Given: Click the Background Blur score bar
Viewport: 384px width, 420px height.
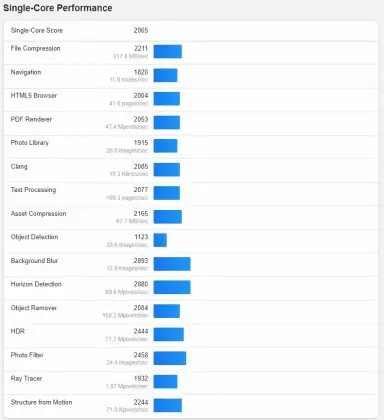Looking at the screenshot, I should click(x=172, y=264).
